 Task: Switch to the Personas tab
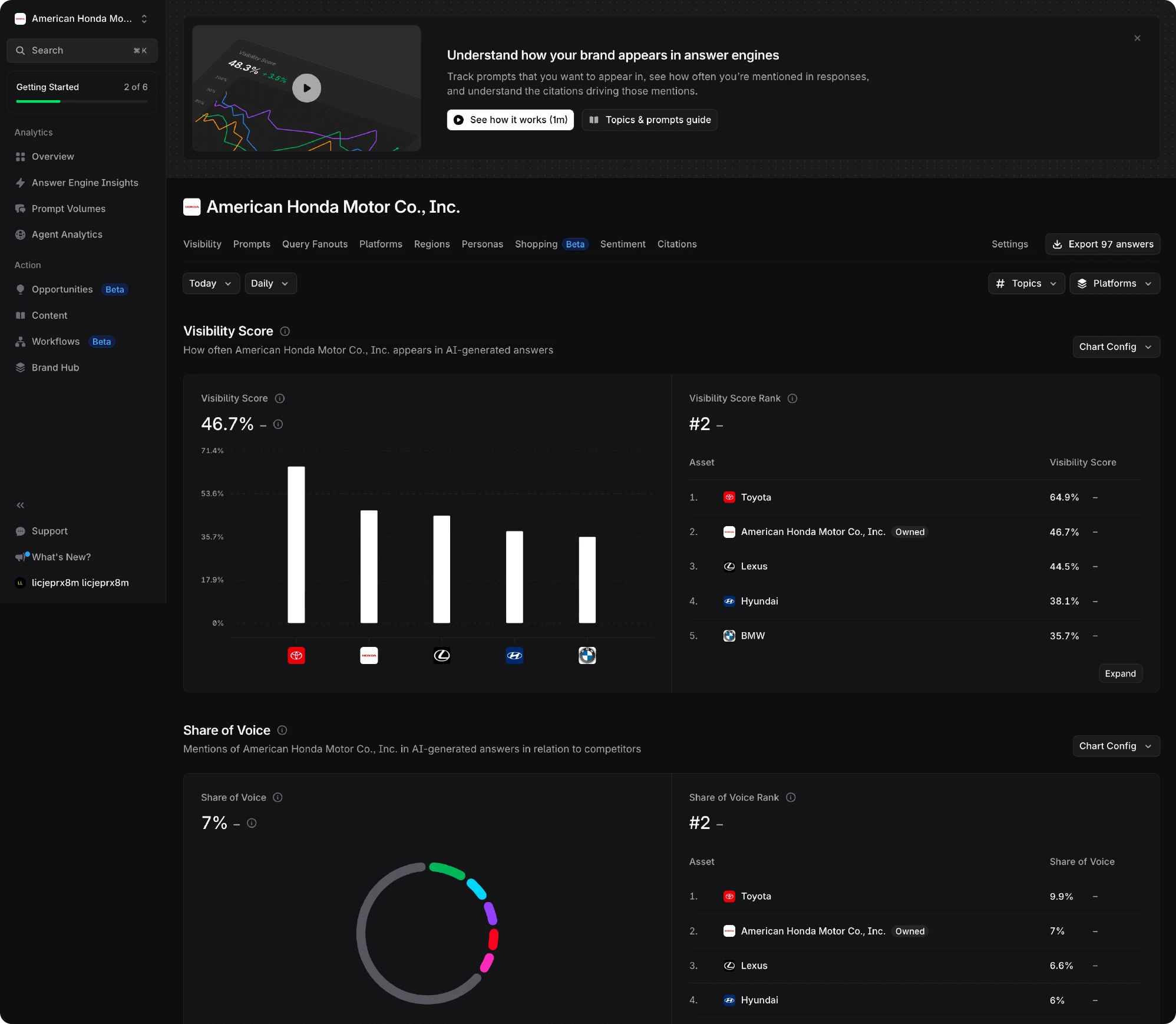pos(482,244)
